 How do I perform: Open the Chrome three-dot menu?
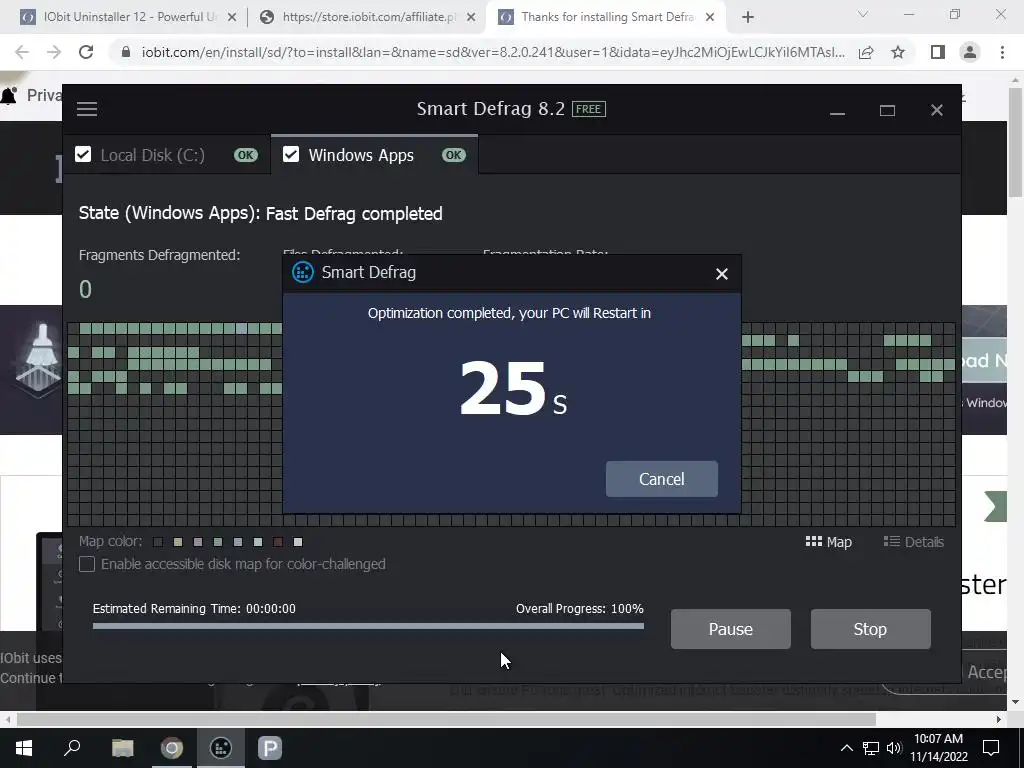pos(1002,52)
